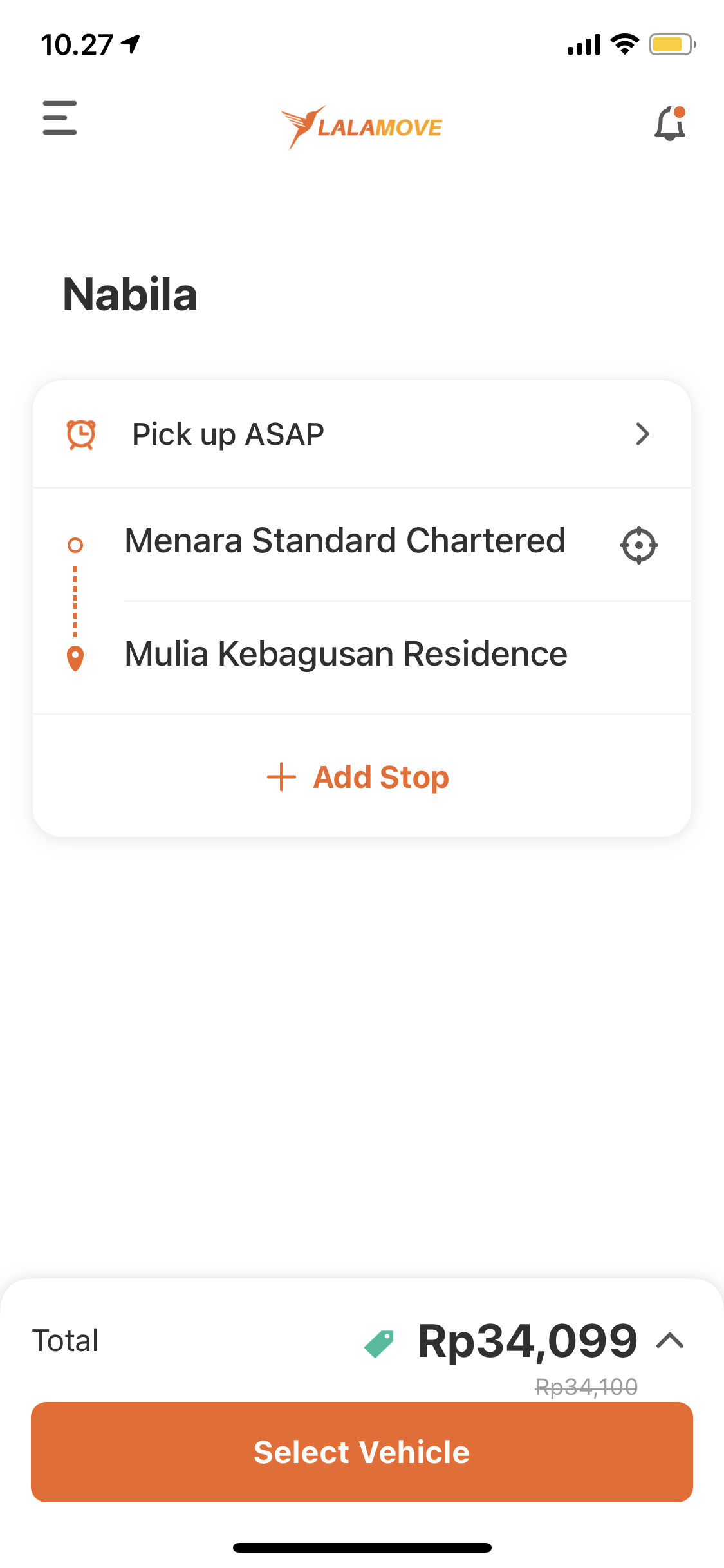The height and width of the screenshot is (1568, 724).
Task: Tap Select Vehicle button
Action: (362, 1452)
